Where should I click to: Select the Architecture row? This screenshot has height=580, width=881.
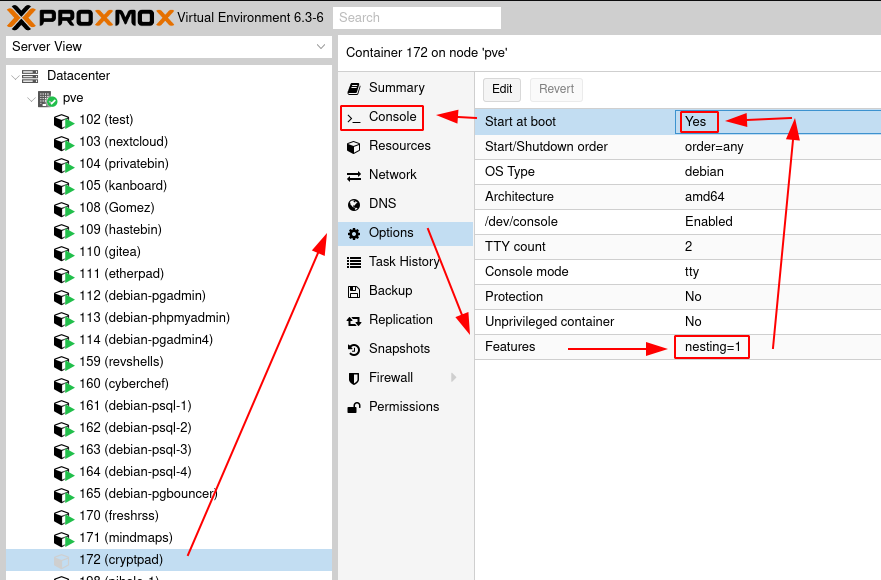(x=678, y=197)
